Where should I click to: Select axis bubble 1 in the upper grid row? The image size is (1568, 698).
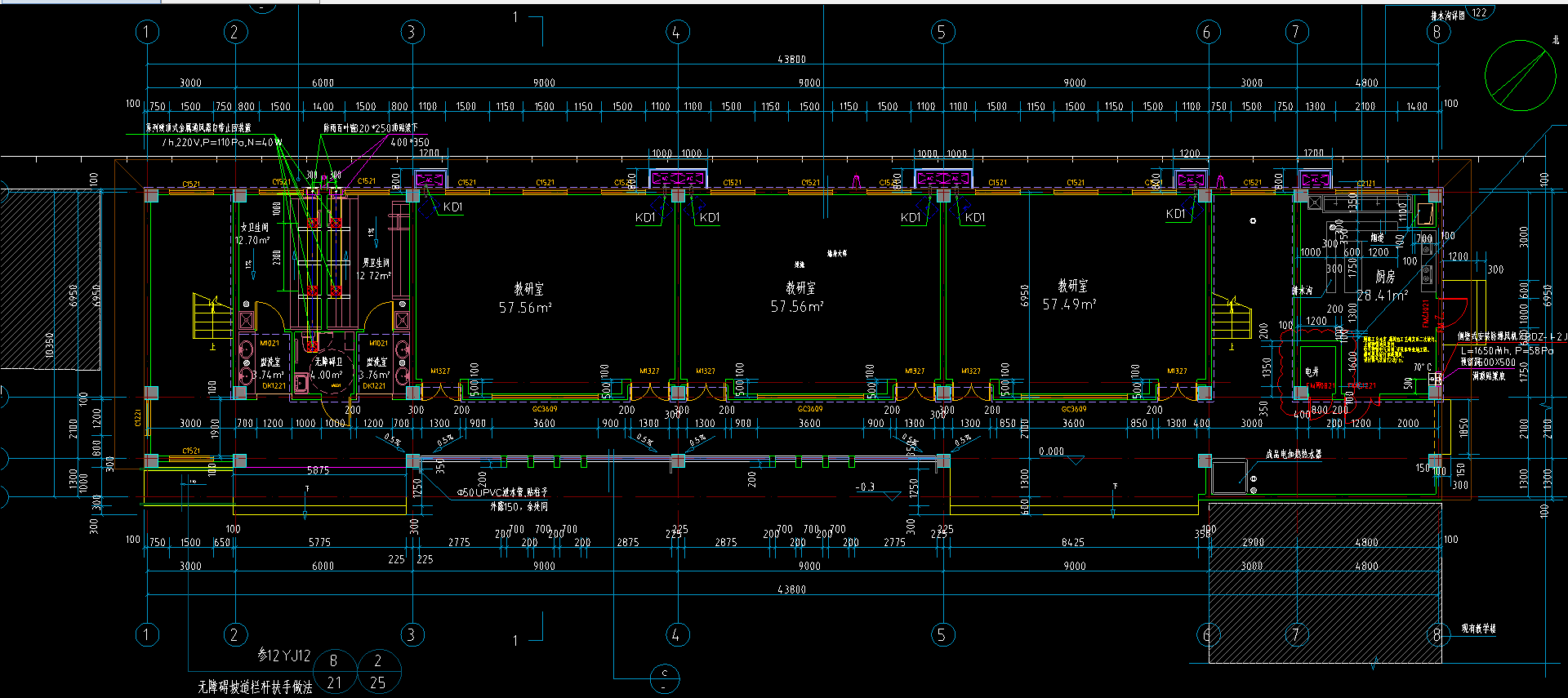point(147,32)
